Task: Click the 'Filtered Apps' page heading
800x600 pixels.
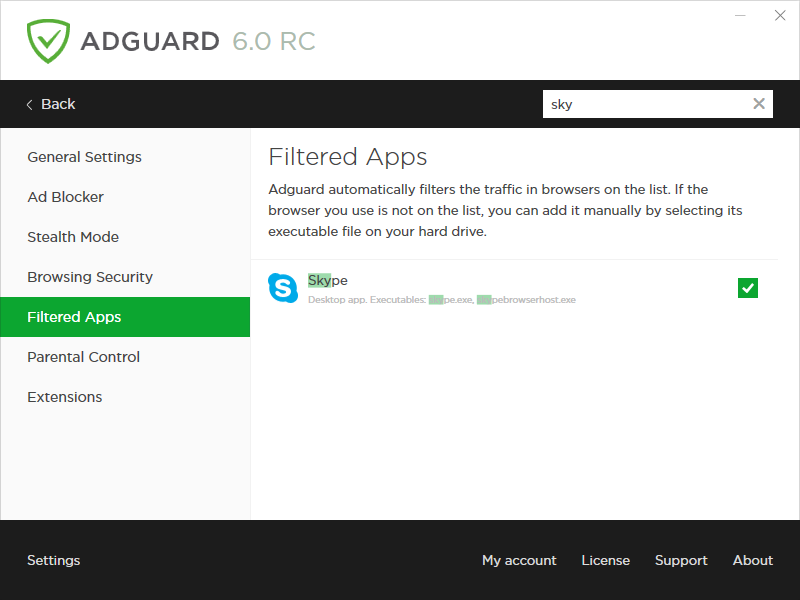Action: click(347, 157)
